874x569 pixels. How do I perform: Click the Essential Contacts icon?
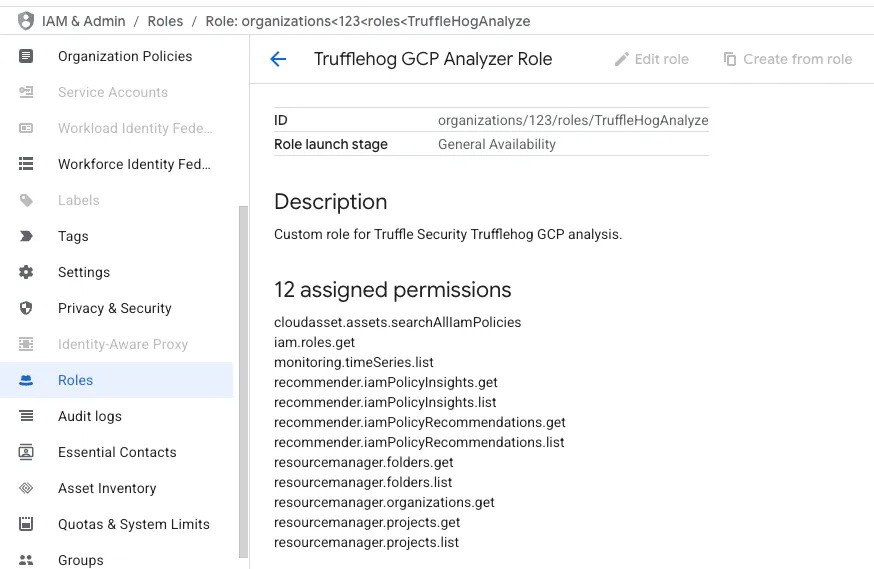(26, 452)
